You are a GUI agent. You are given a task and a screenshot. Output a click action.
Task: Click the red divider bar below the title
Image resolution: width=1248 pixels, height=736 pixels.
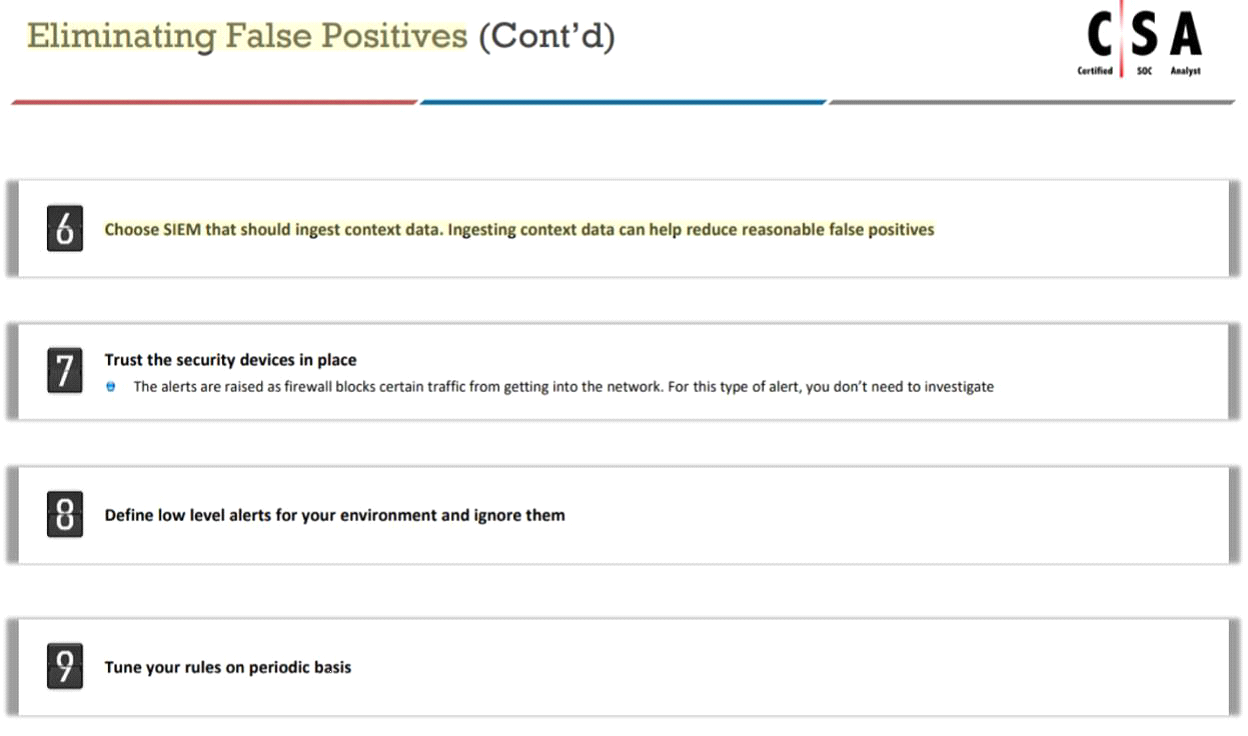214,102
